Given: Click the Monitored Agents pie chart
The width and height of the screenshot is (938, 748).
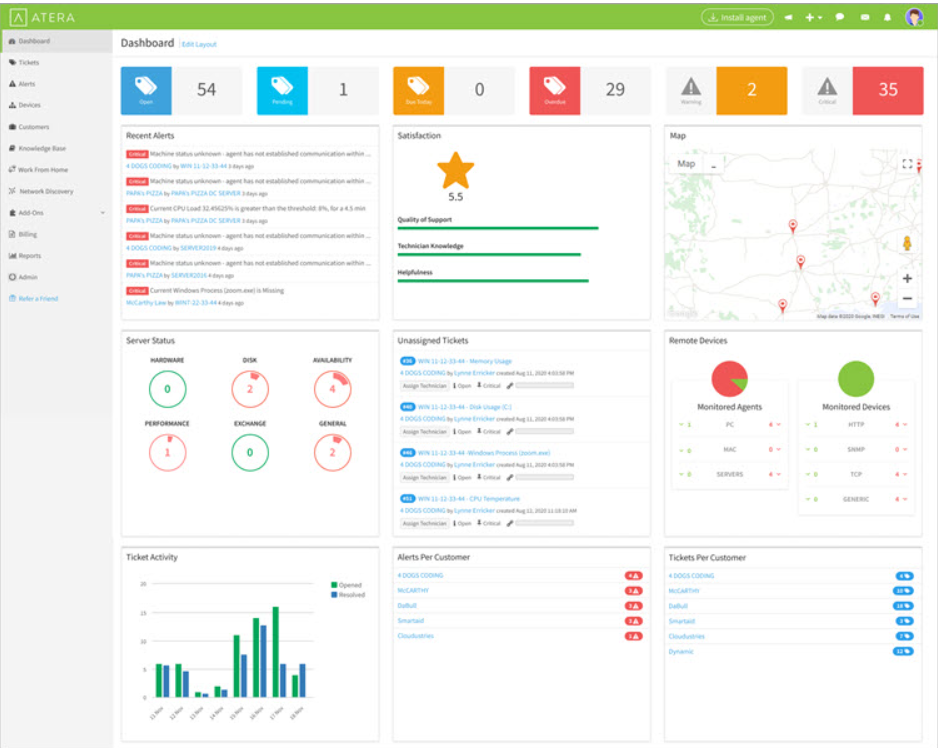Looking at the screenshot, I should pos(729,379).
